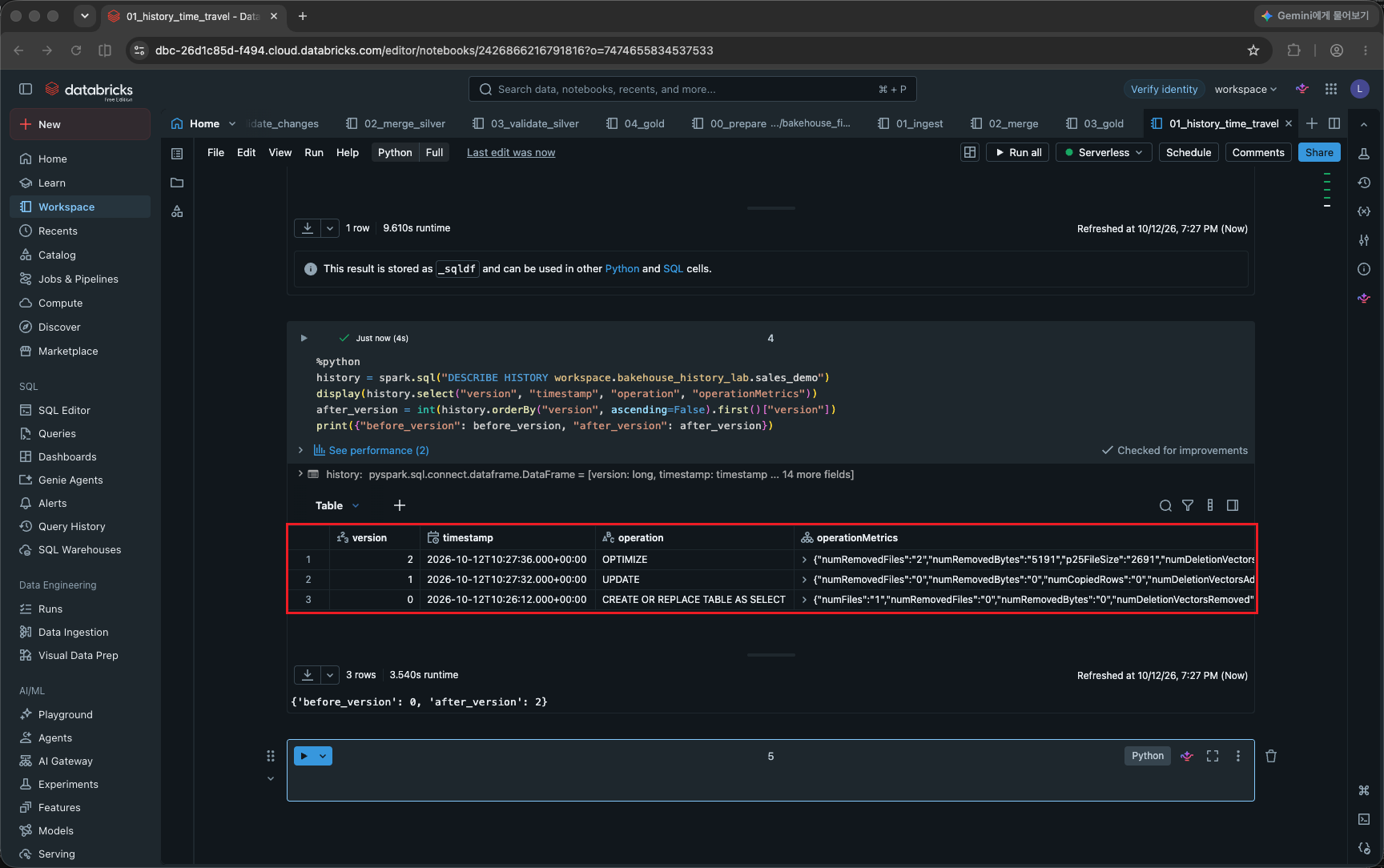The image size is (1384, 868).
Task: Open the Run menu
Action: [x=314, y=152]
